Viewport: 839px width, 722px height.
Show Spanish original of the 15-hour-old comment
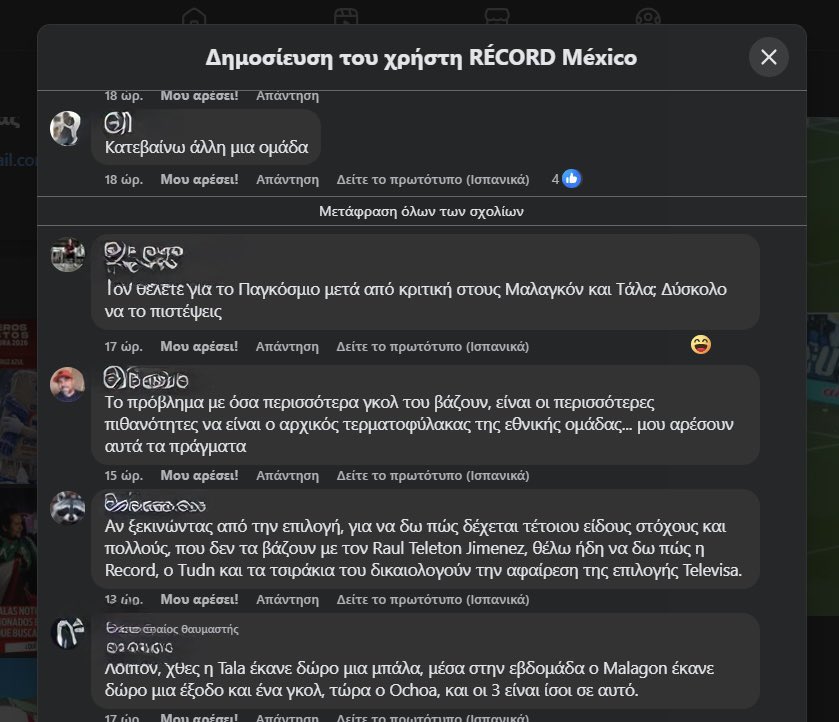(x=432, y=475)
